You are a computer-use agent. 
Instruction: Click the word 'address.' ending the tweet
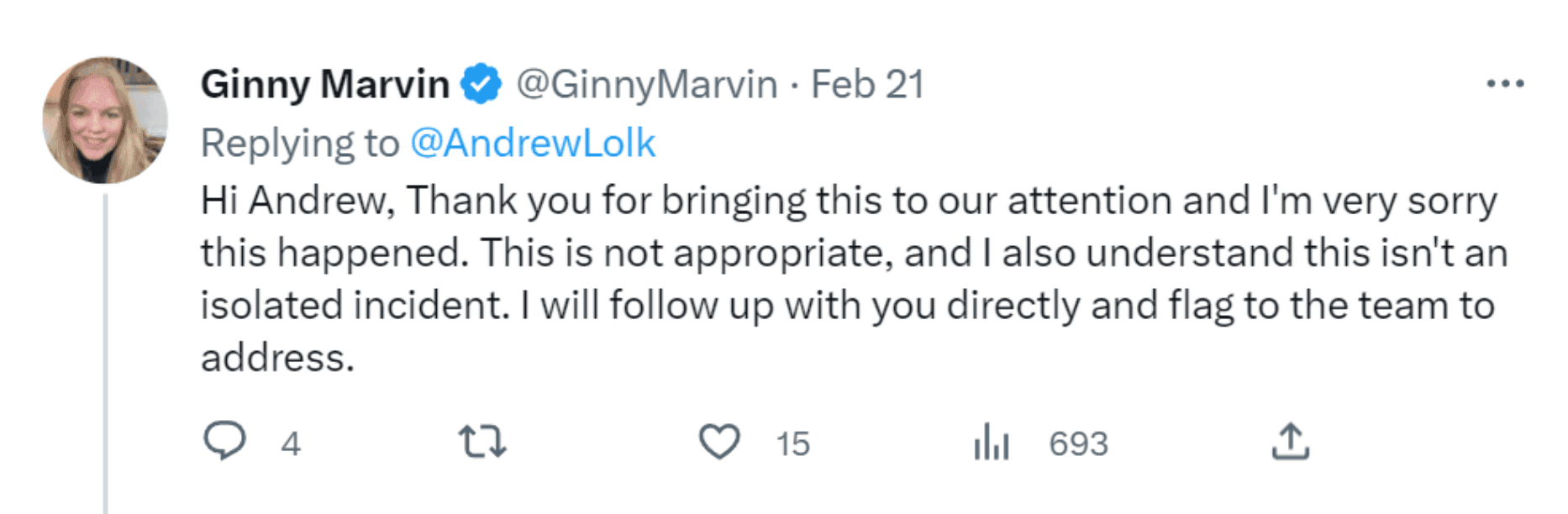[x=277, y=358]
